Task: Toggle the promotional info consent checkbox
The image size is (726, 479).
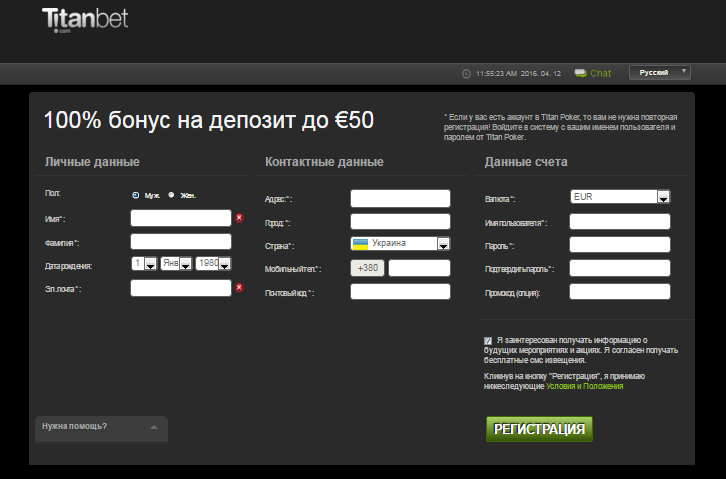Action: pyautogui.click(x=488, y=341)
